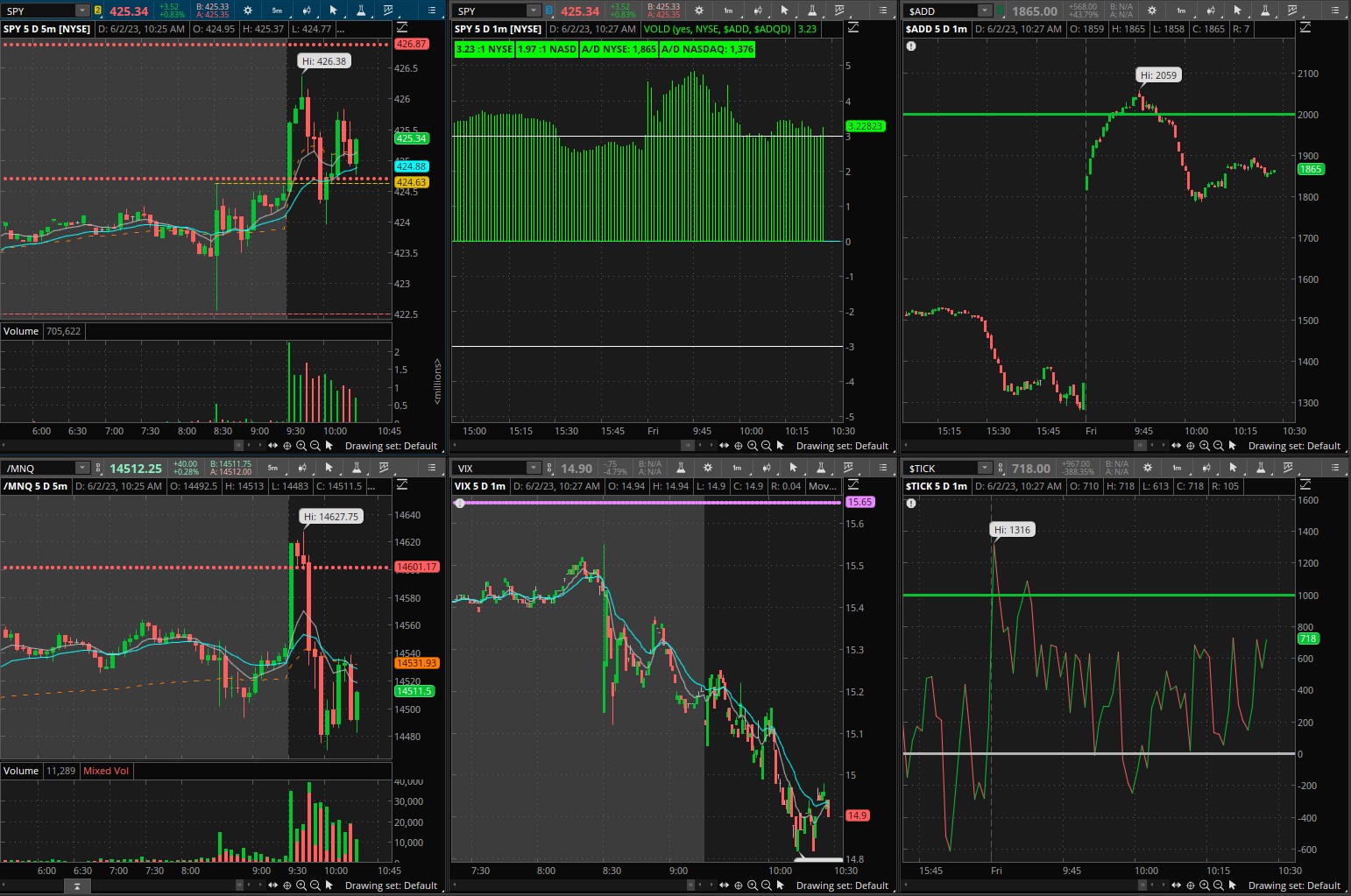This screenshot has height=896, width=1351.
Task: Click horizontal expand arrows under SPY VOLD chart
Action: pyautogui.click(x=724, y=446)
